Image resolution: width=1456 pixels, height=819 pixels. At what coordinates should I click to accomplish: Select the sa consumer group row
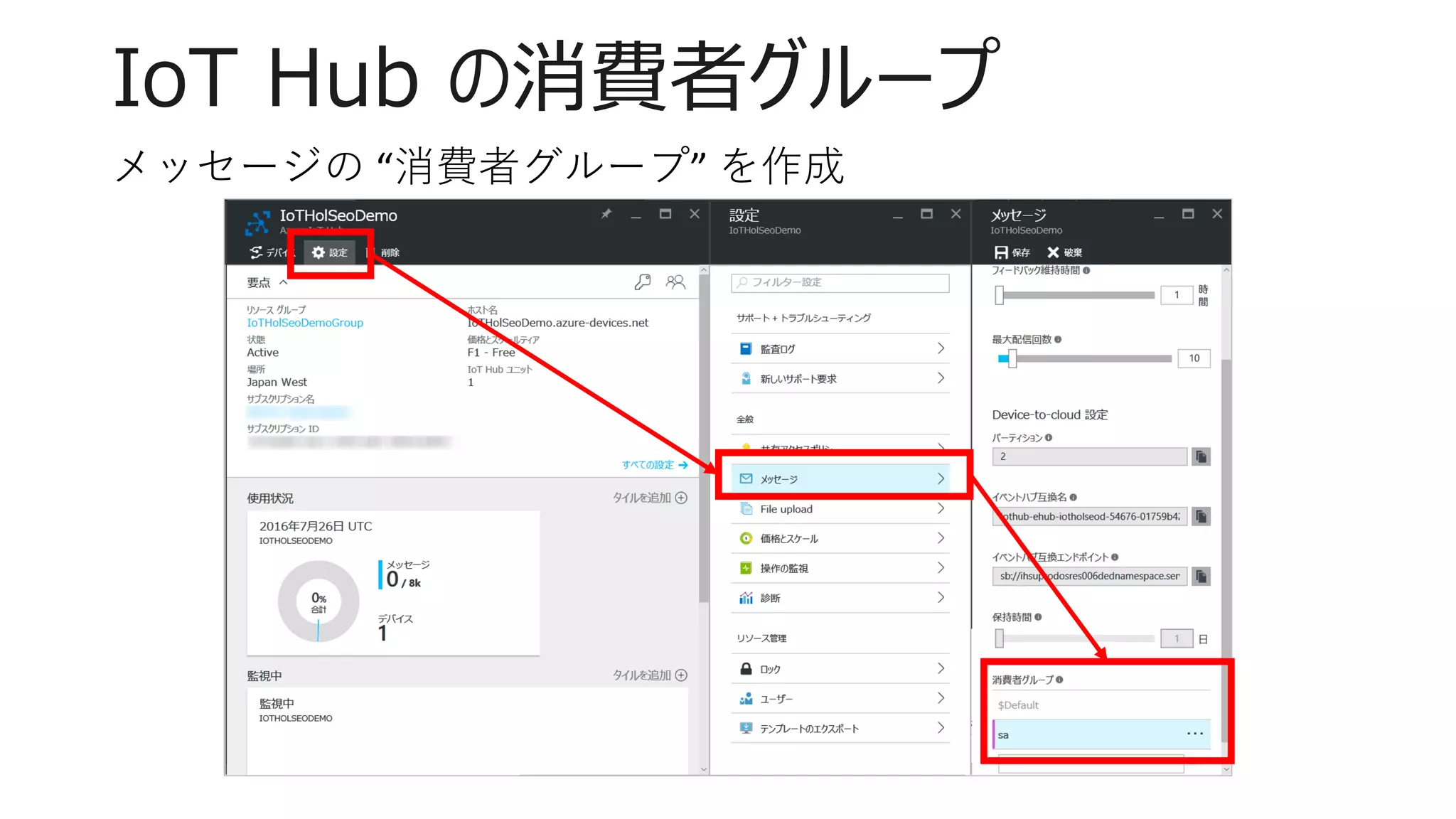click(x=1101, y=734)
